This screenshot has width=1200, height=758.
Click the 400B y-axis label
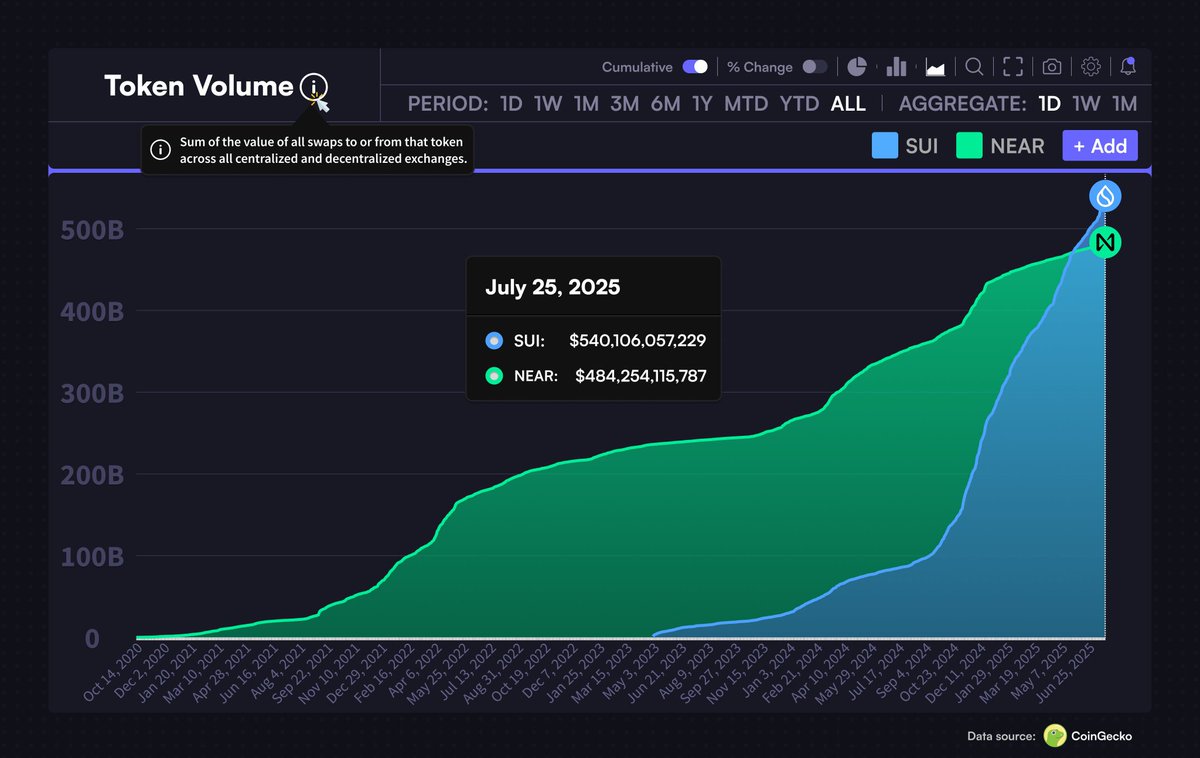91,312
